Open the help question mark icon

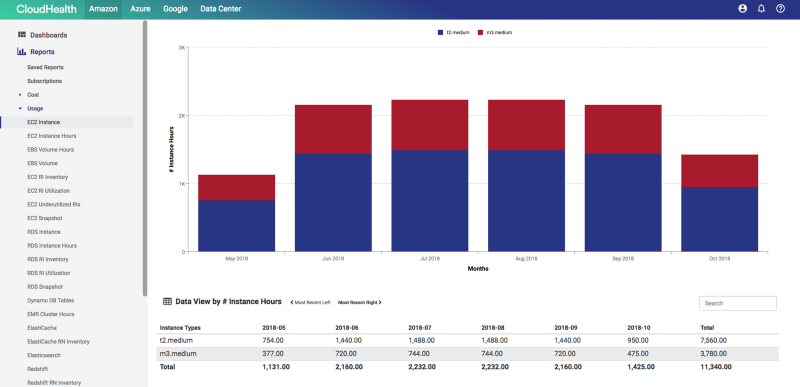pos(780,9)
